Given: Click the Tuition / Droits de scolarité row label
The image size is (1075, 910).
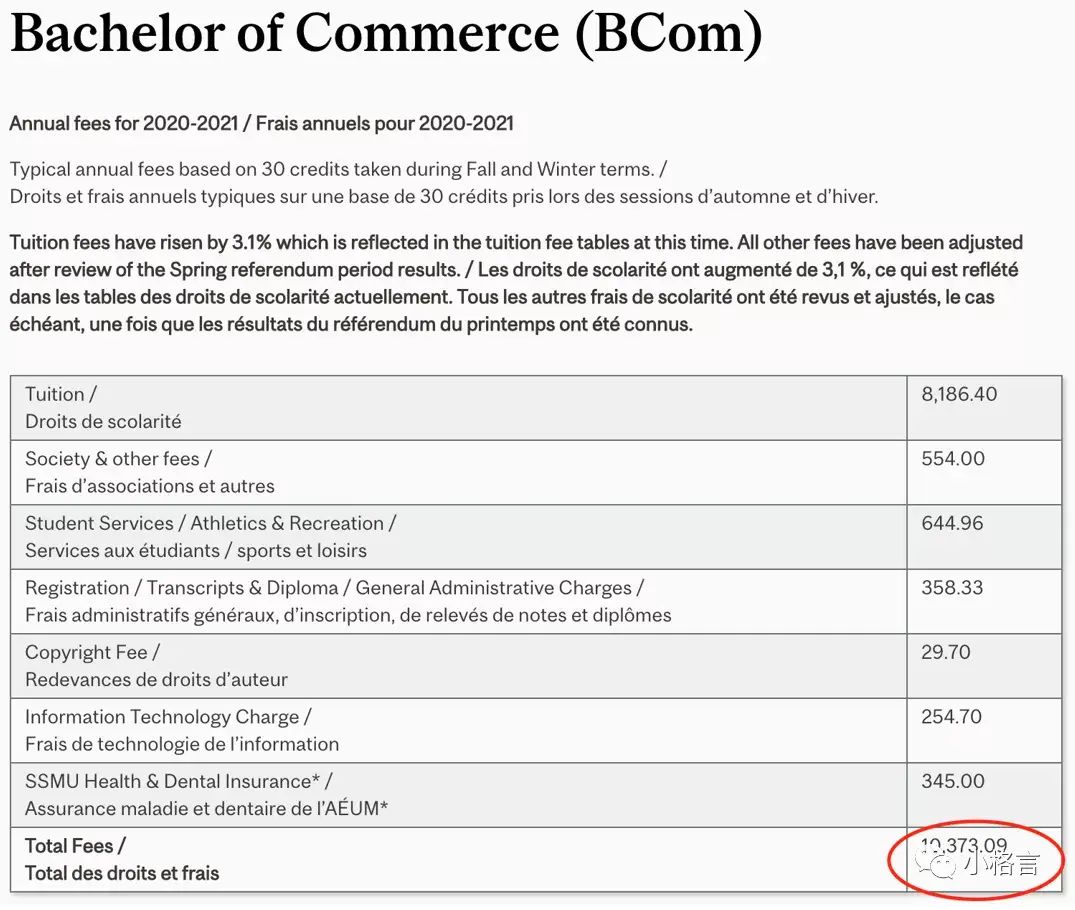Looking at the screenshot, I should coord(103,408).
